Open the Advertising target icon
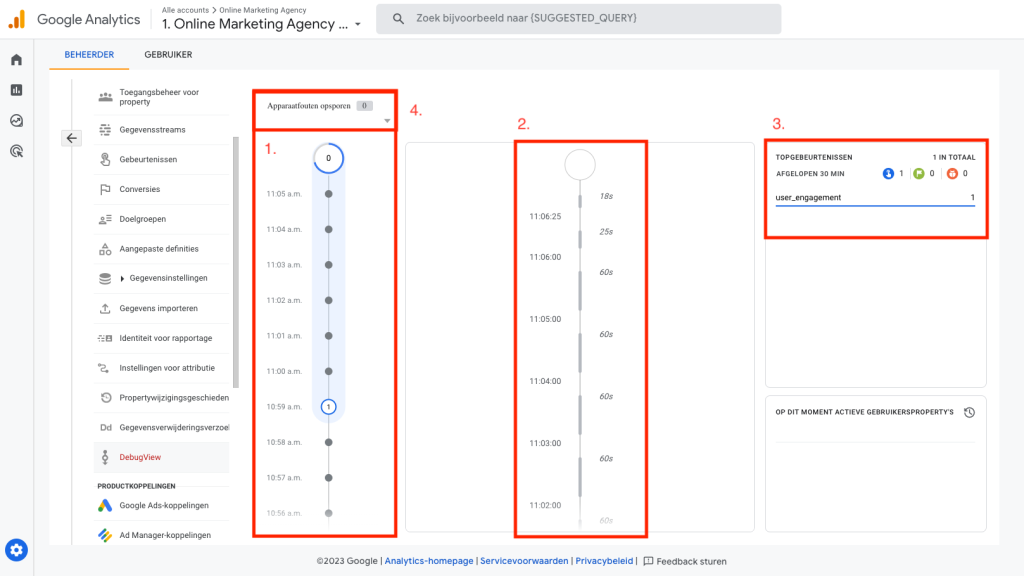 (16, 151)
